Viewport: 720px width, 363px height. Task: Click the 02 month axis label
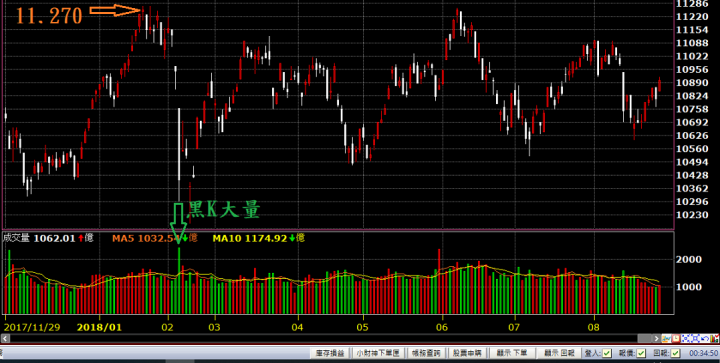(168, 327)
